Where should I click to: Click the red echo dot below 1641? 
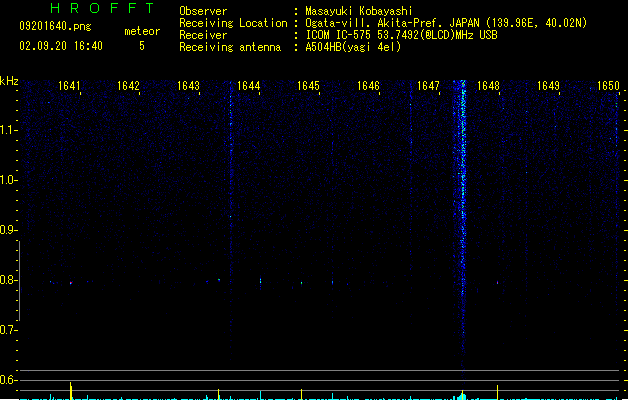[x=71, y=283]
